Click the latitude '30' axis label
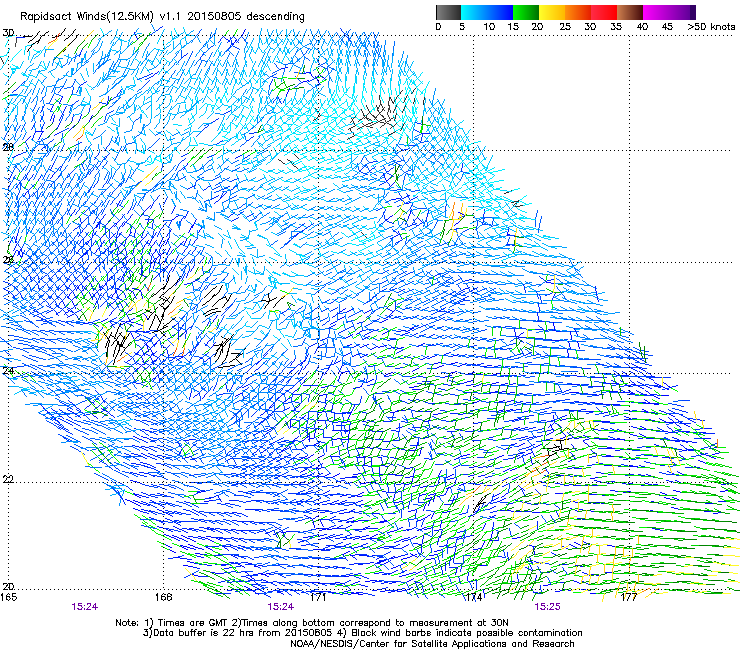 (x=8, y=33)
